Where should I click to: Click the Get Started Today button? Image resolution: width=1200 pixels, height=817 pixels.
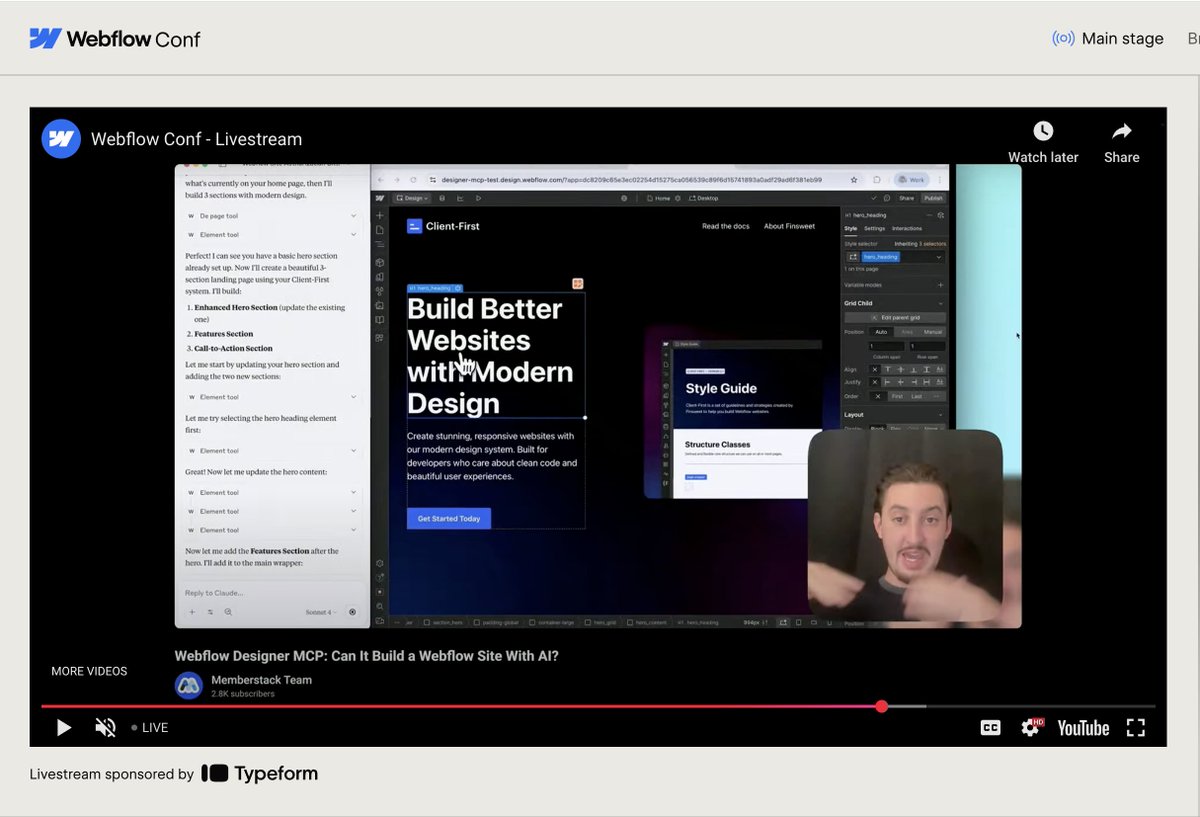point(448,518)
